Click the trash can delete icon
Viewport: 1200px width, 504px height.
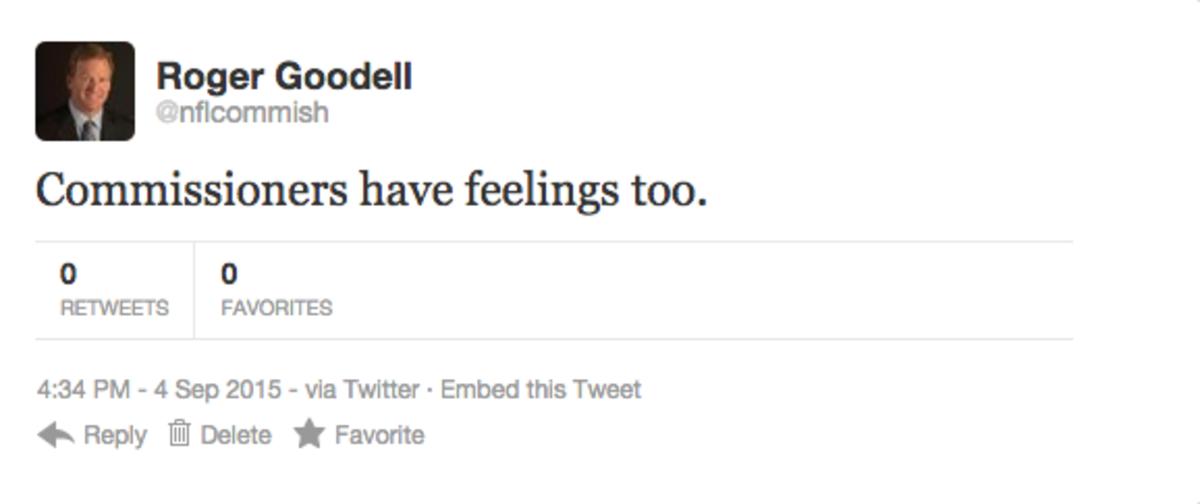click(x=180, y=434)
